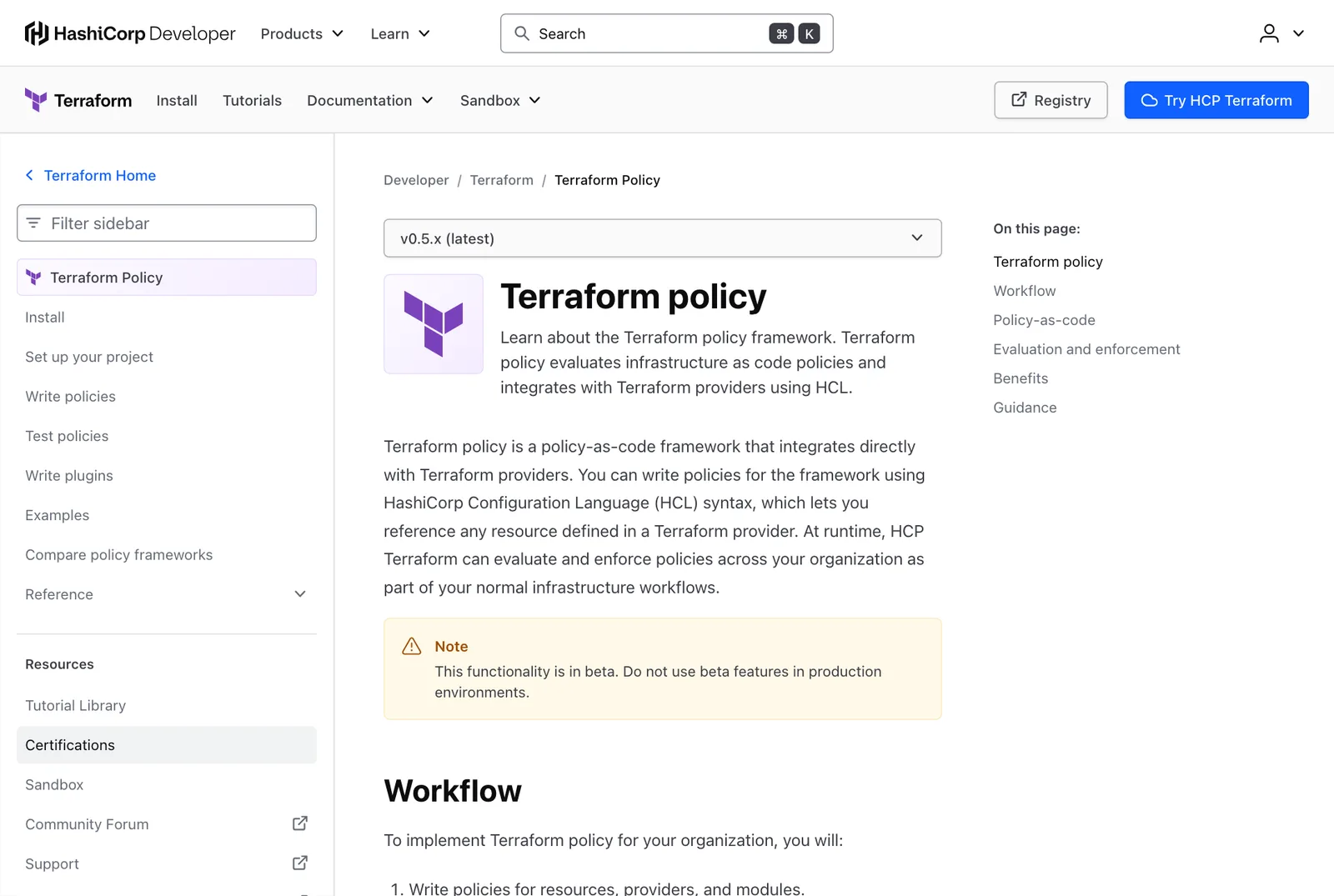The image size is (1334, 896).
Task: Click the Registry external link icon
Action: (1019, 100)
